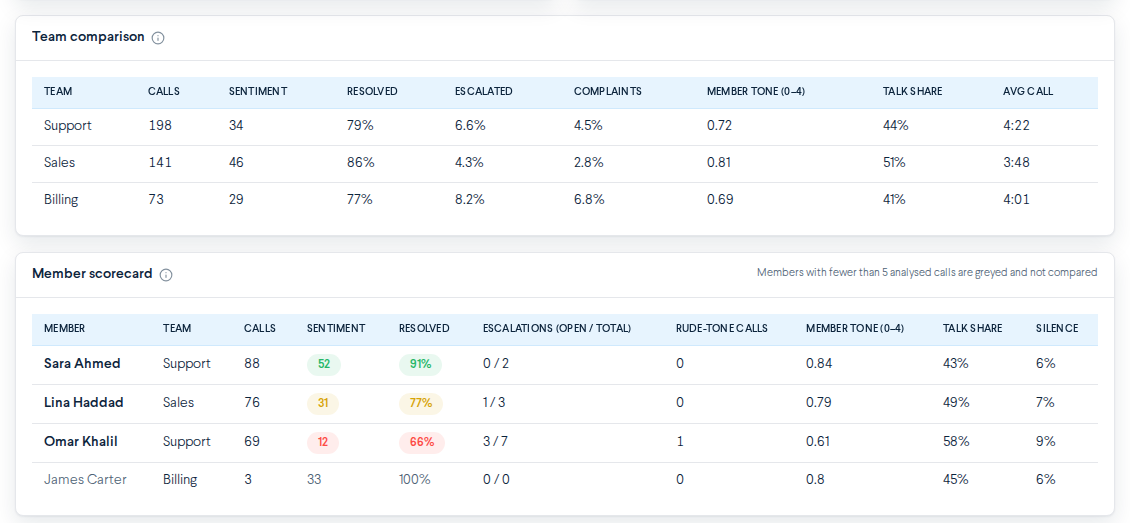
Task: Click Support's resolved value 79%
Action: (360, 125)
